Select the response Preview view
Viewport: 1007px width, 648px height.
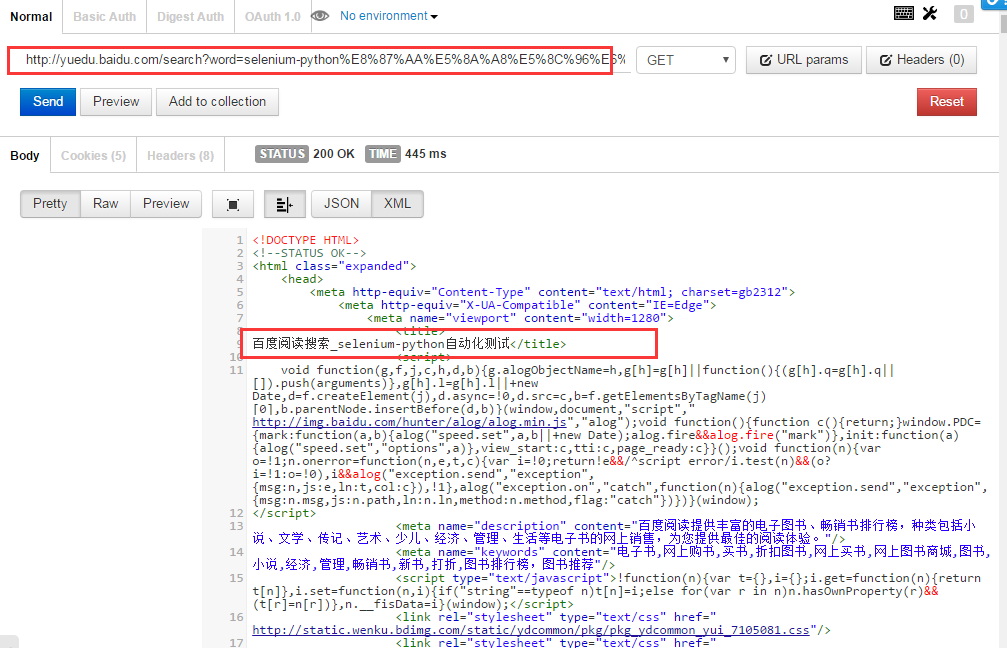click(166, 204)
